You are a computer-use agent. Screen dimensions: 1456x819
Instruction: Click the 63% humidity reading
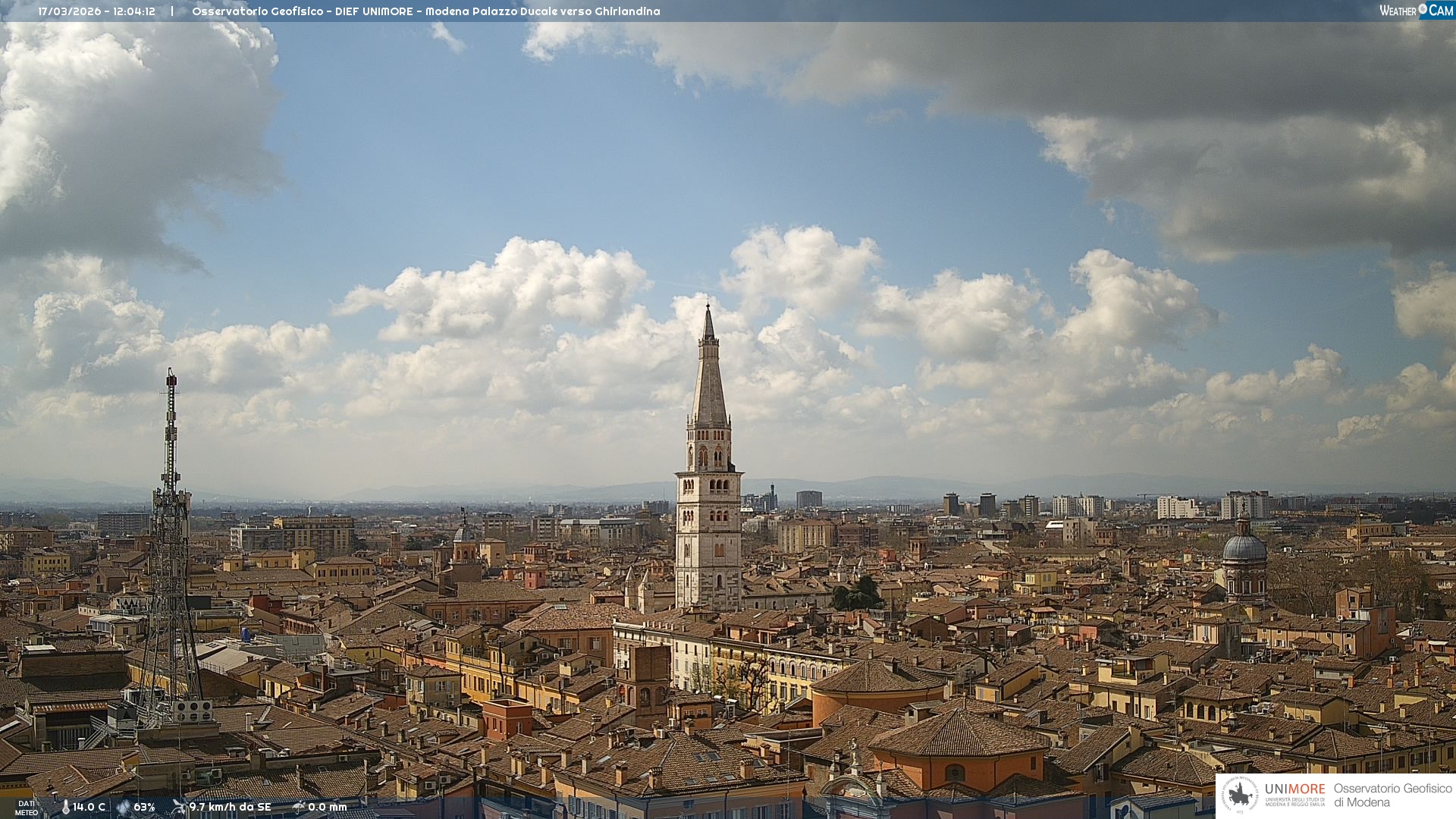[144, 807]
